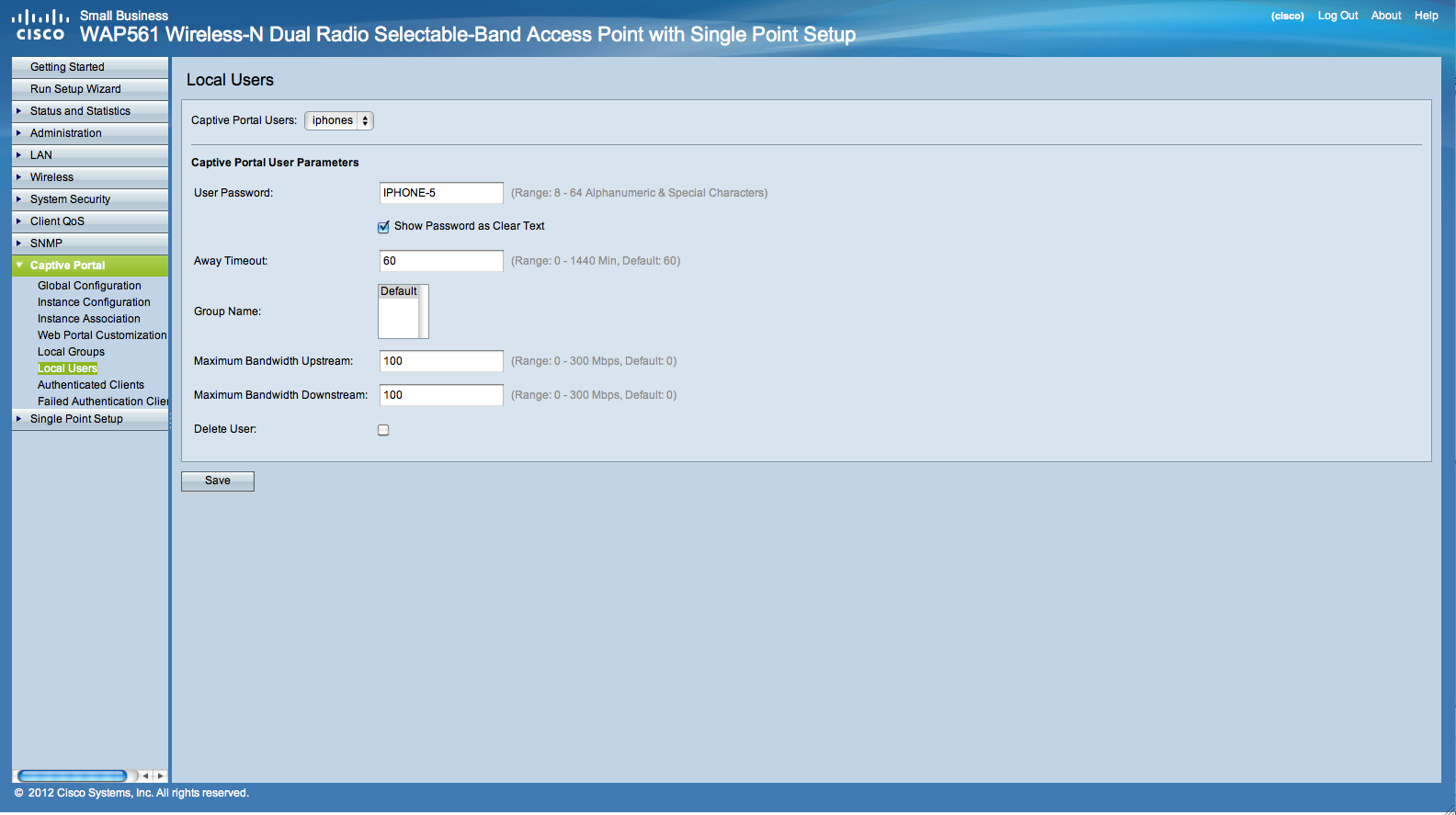
Task: Select Default in Group Name list
Action: point(399,291)
